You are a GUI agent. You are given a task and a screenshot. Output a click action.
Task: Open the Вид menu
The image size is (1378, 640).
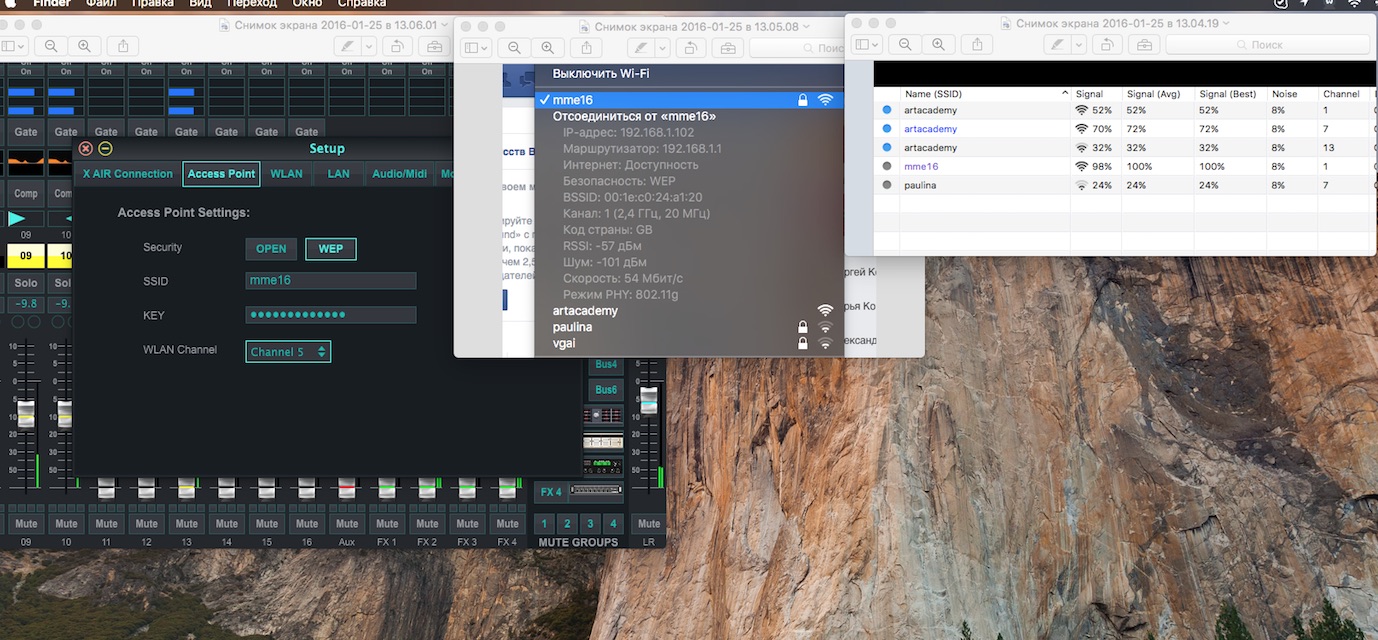(x=200, y=4)
